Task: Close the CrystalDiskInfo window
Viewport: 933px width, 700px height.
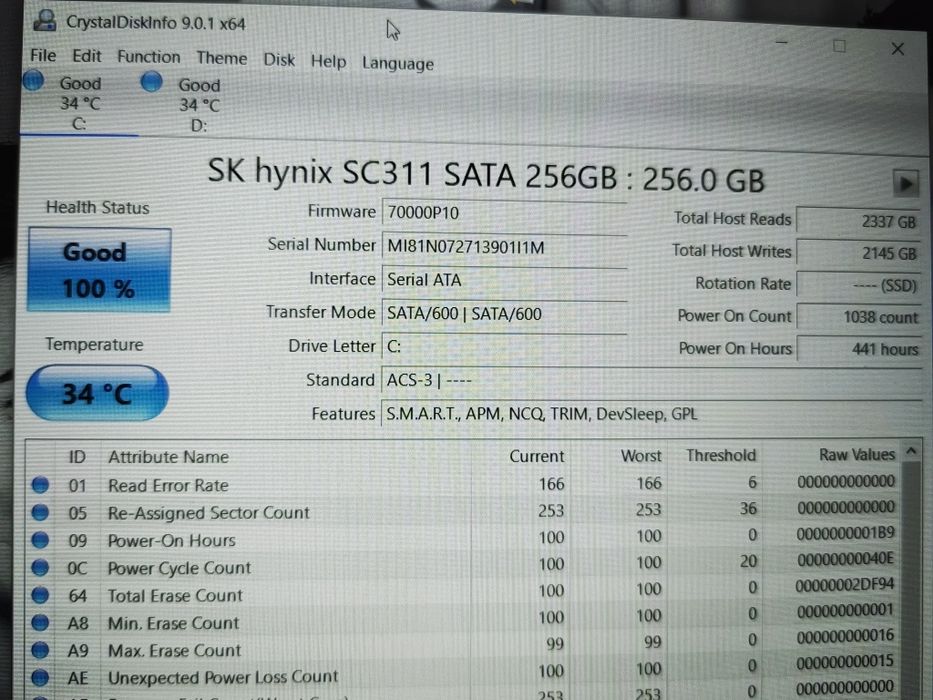Action: [x=898, y=49]
